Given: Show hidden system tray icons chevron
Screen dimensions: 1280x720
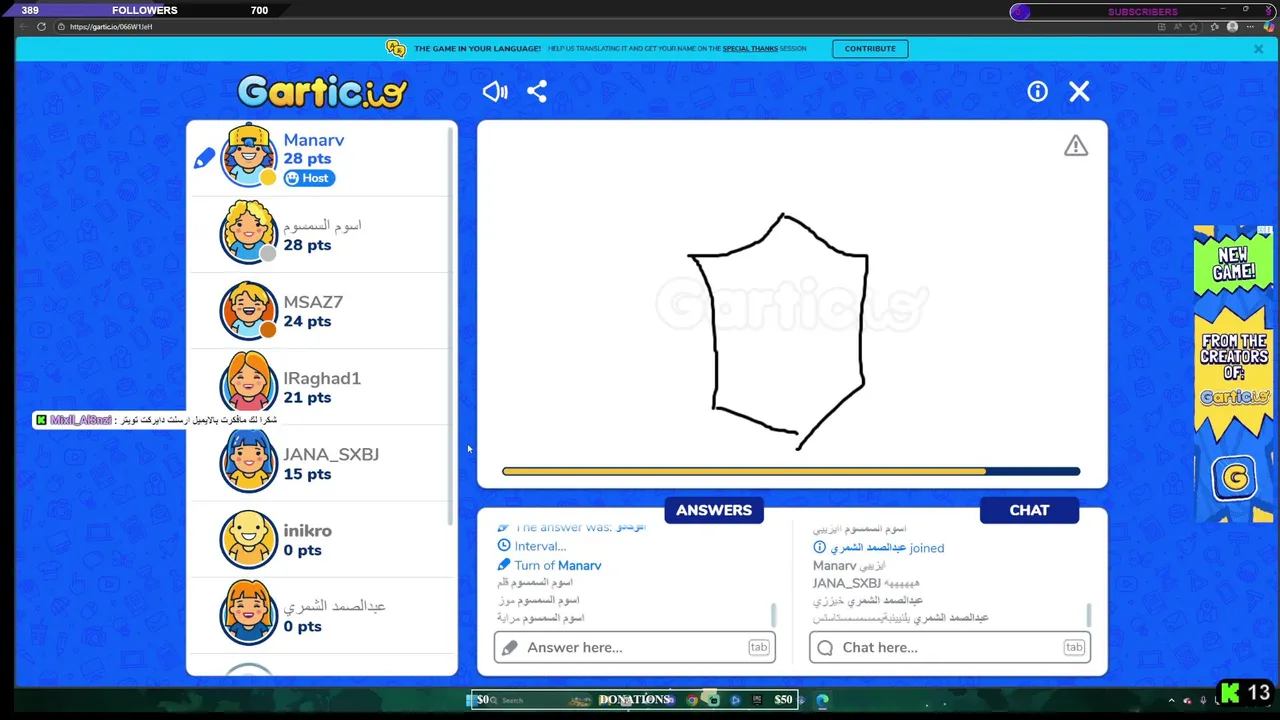Looking at the screenshot, I should point(1171,700).
